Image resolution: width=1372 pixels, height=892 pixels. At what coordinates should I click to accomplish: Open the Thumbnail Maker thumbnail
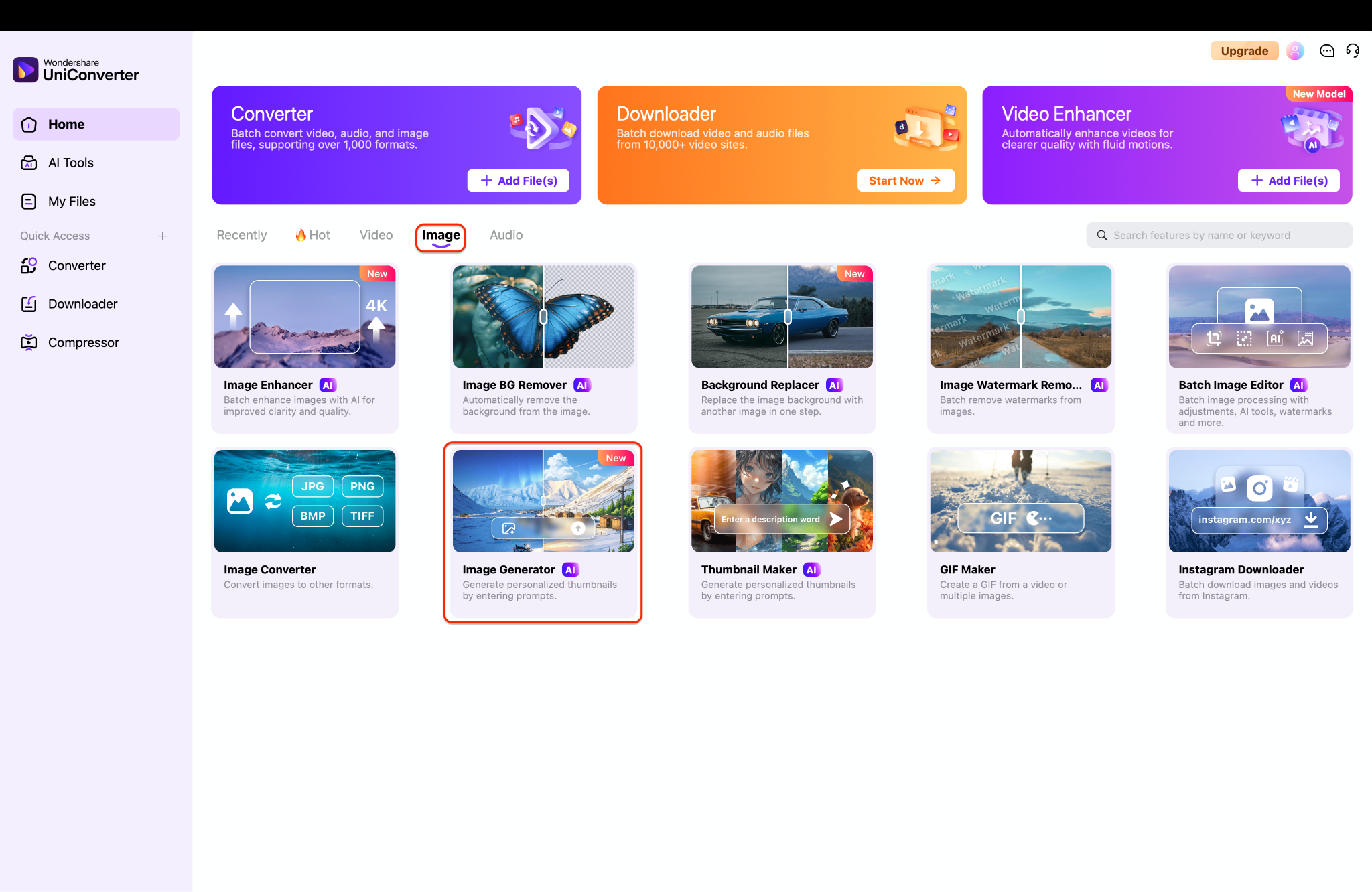[x=782, y=501]
